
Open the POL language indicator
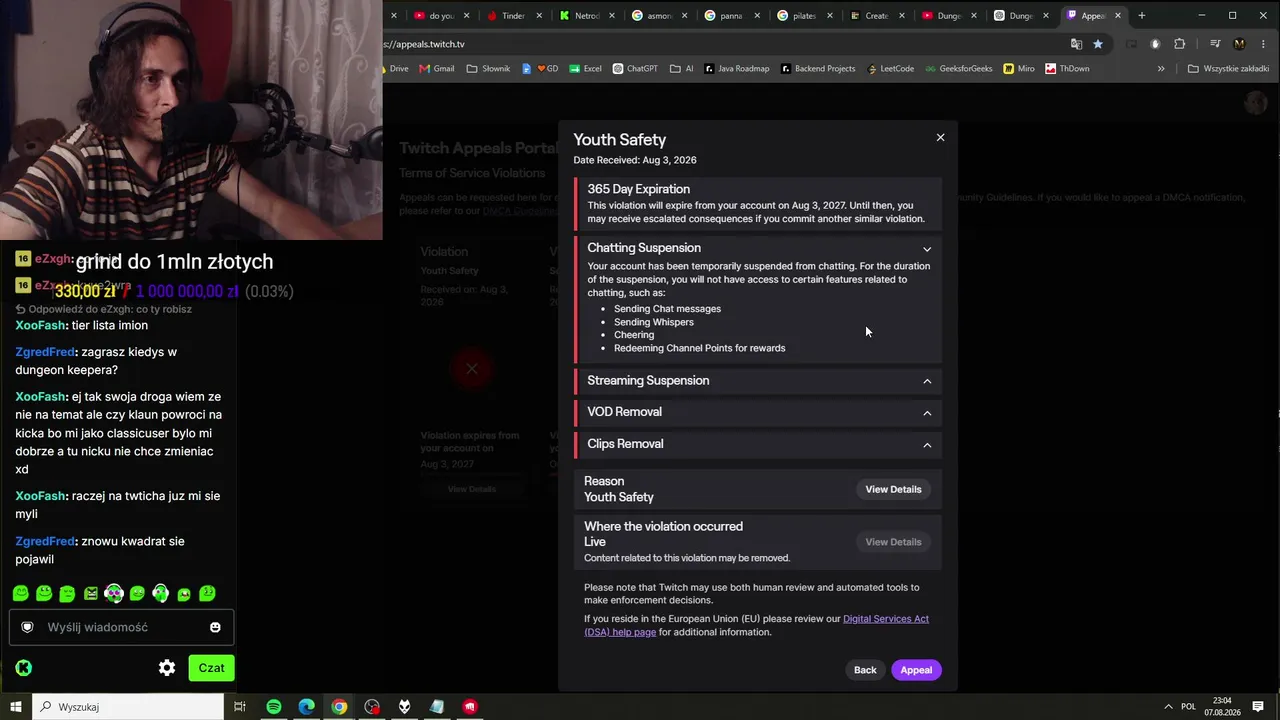pos(1188,707)
